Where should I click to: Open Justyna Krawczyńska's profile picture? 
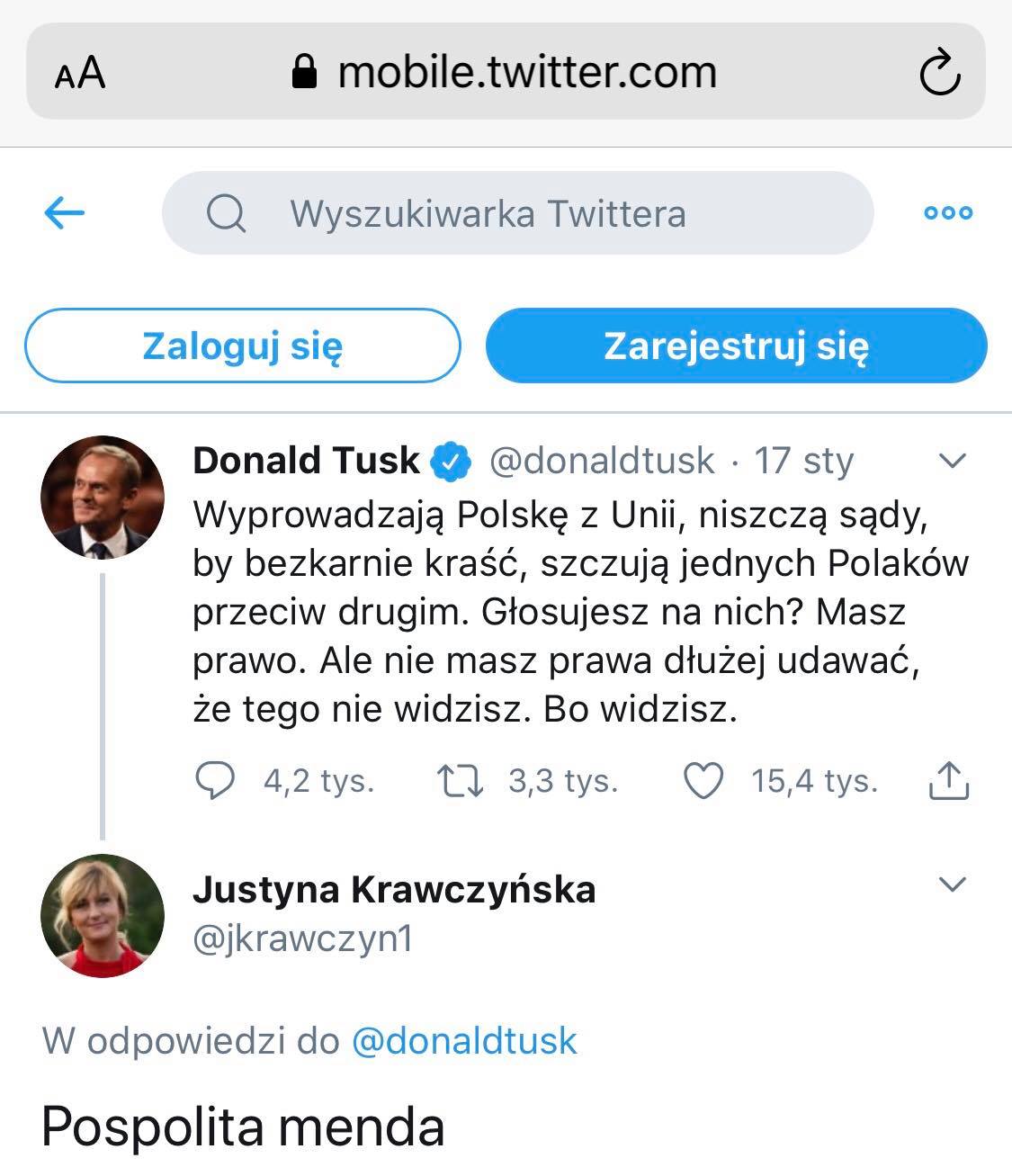[103, 915]
